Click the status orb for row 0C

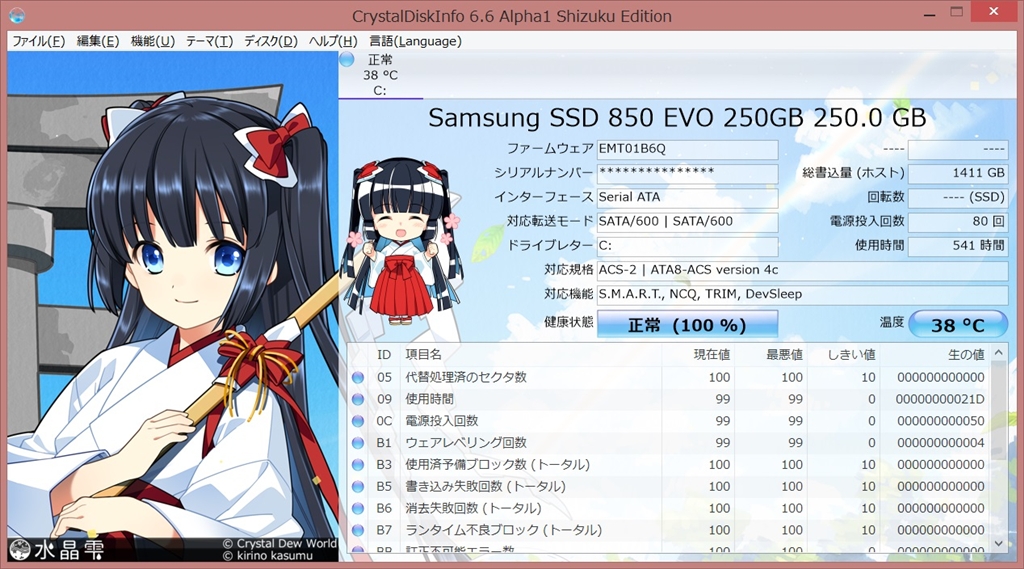tap(358, 421)
